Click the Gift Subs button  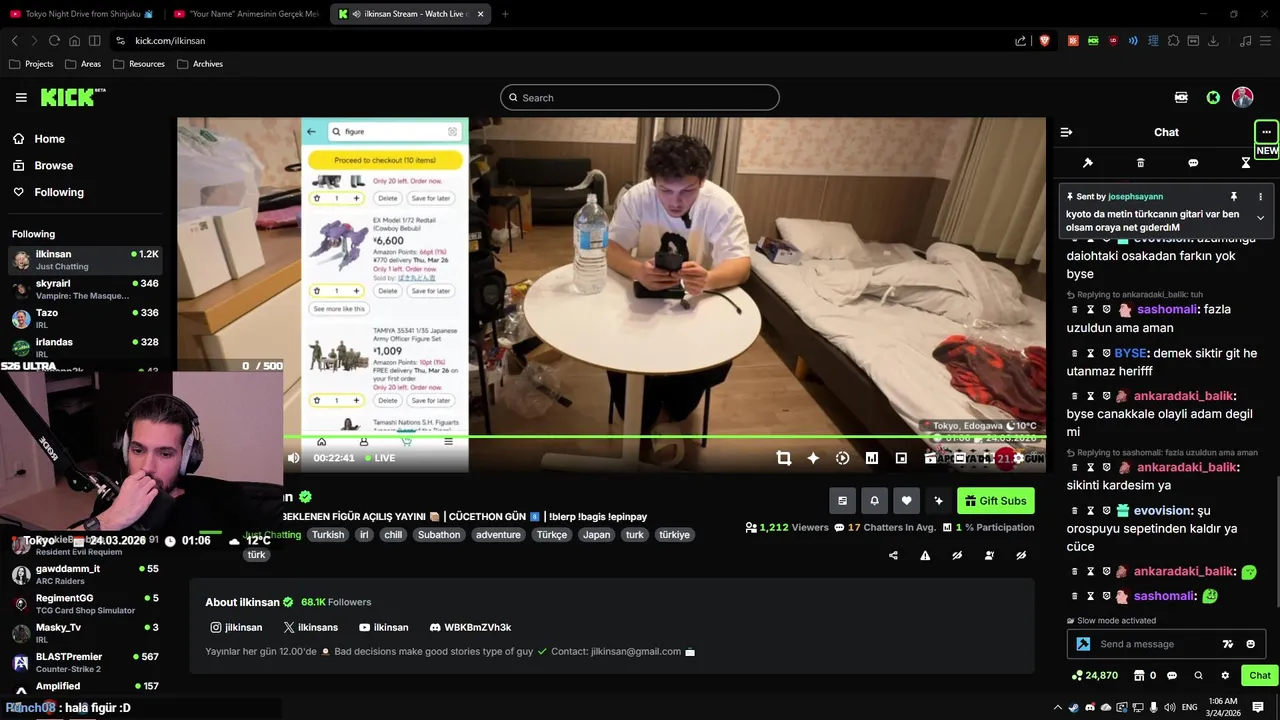(995, 501)
